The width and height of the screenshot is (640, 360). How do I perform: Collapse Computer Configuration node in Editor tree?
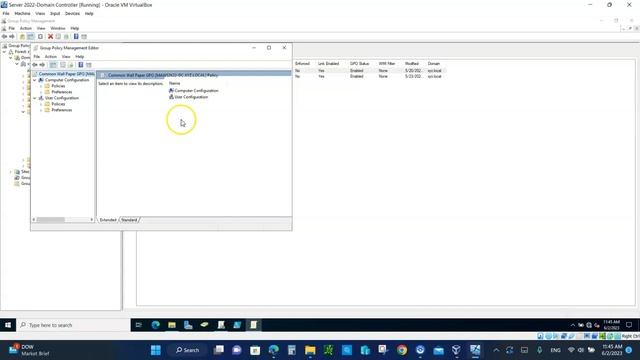(35, 80)
